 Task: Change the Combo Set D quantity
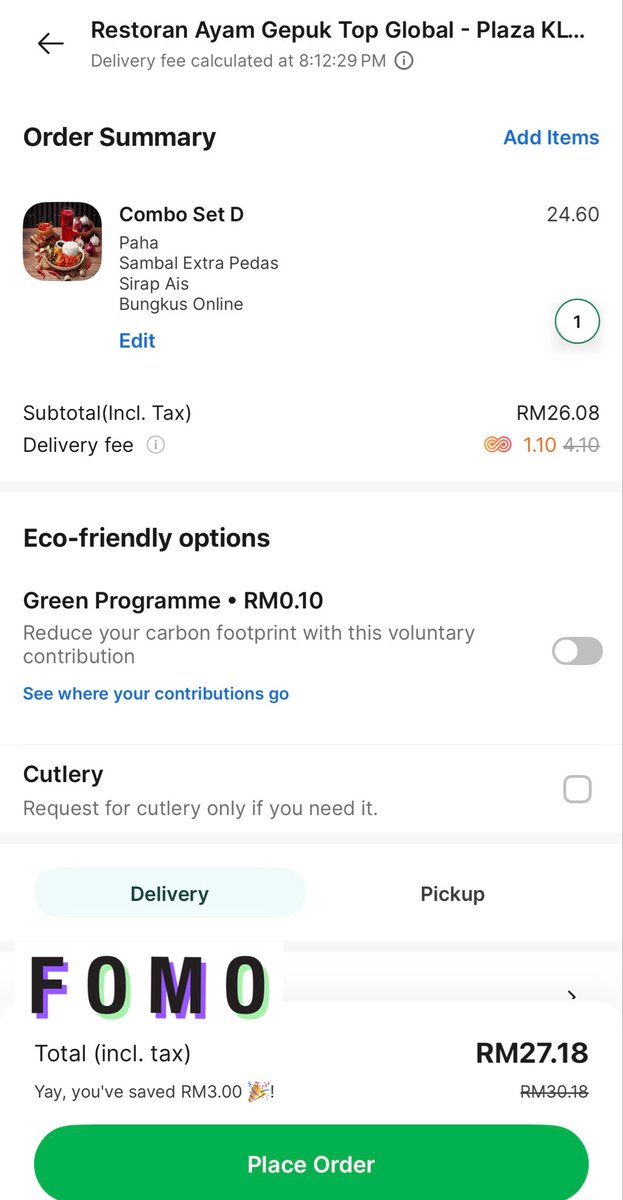pyautogui.click(x=577, y=323)
